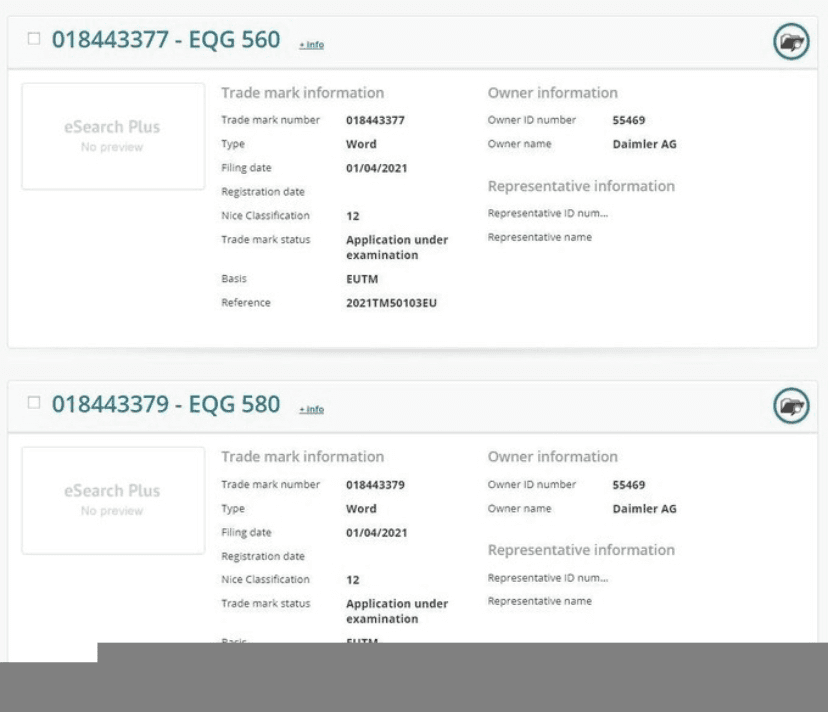Open the 018443379 - EQG 580 title
Image resolution: width=828 pixels, height=712 pixels.
tap(166, 404)
